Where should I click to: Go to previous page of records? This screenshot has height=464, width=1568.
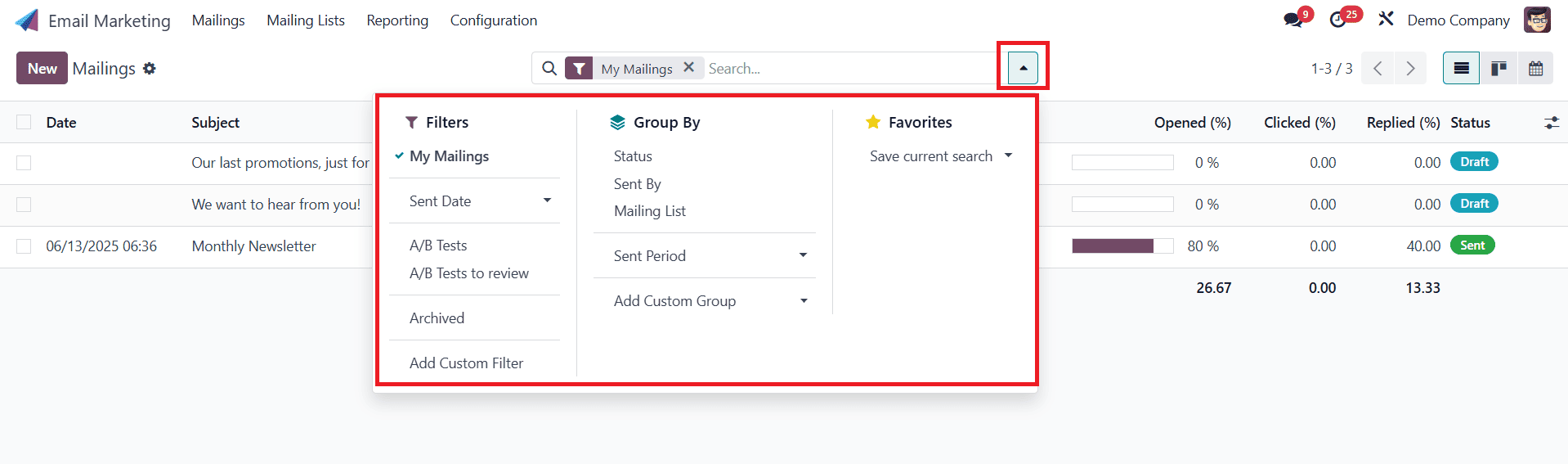[x=1378, y=69]
